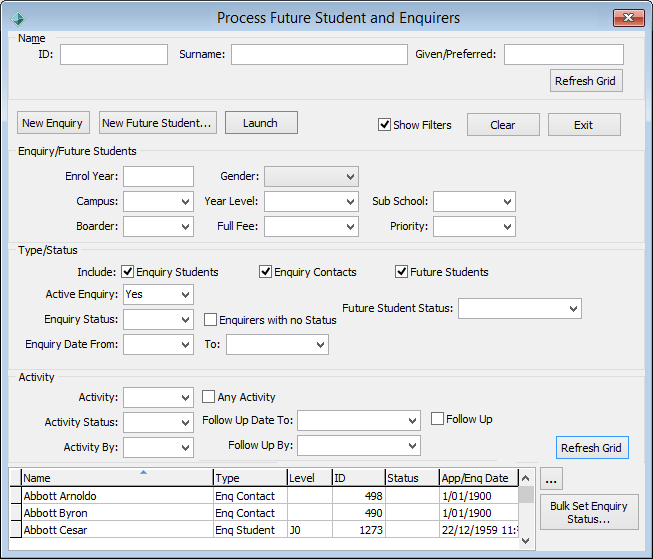Select the Abbott Cesar row
The width and height of the screenshot is (653, 559).
[x=264, y=530]
